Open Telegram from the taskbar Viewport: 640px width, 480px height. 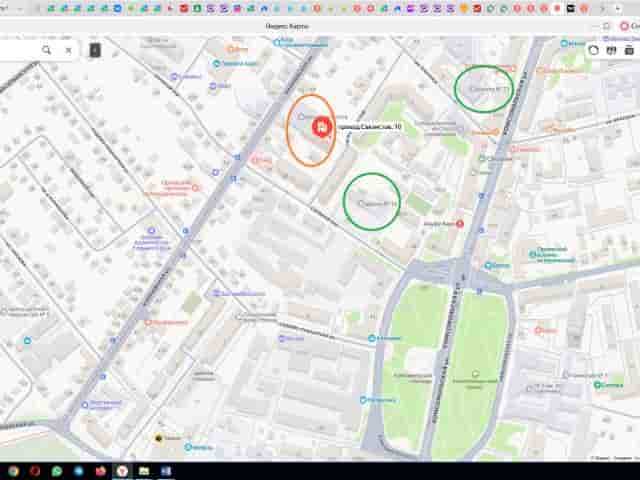click(x=78, y=471)
